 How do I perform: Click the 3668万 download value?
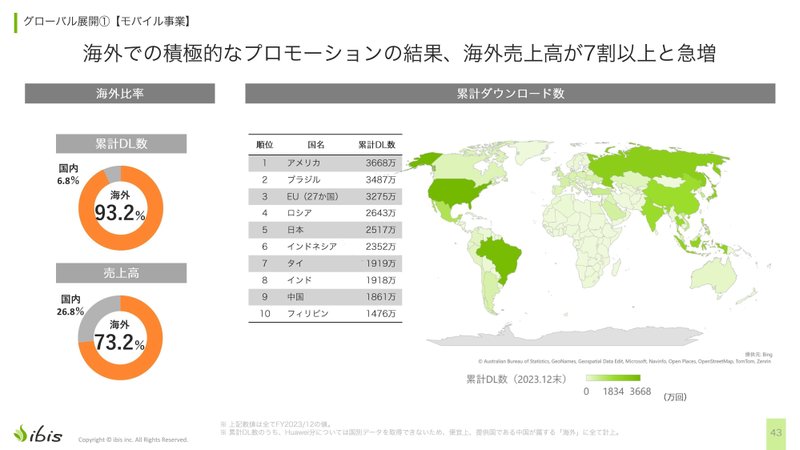(381, 163)
